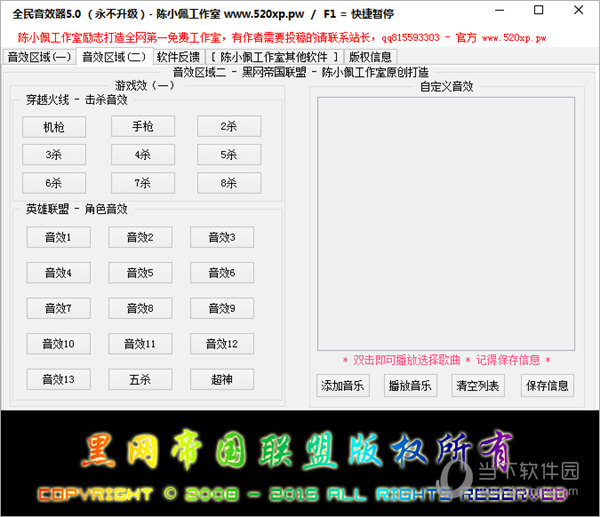
Task: Open the 陈小佩工作室其他软件 tab
Action: [274, 57]
